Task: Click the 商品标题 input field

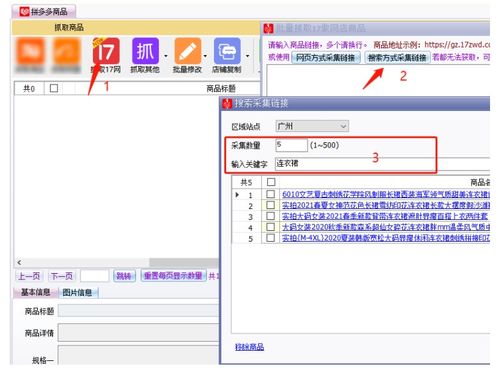Action: pyautogui.click(x=139, y=311)
